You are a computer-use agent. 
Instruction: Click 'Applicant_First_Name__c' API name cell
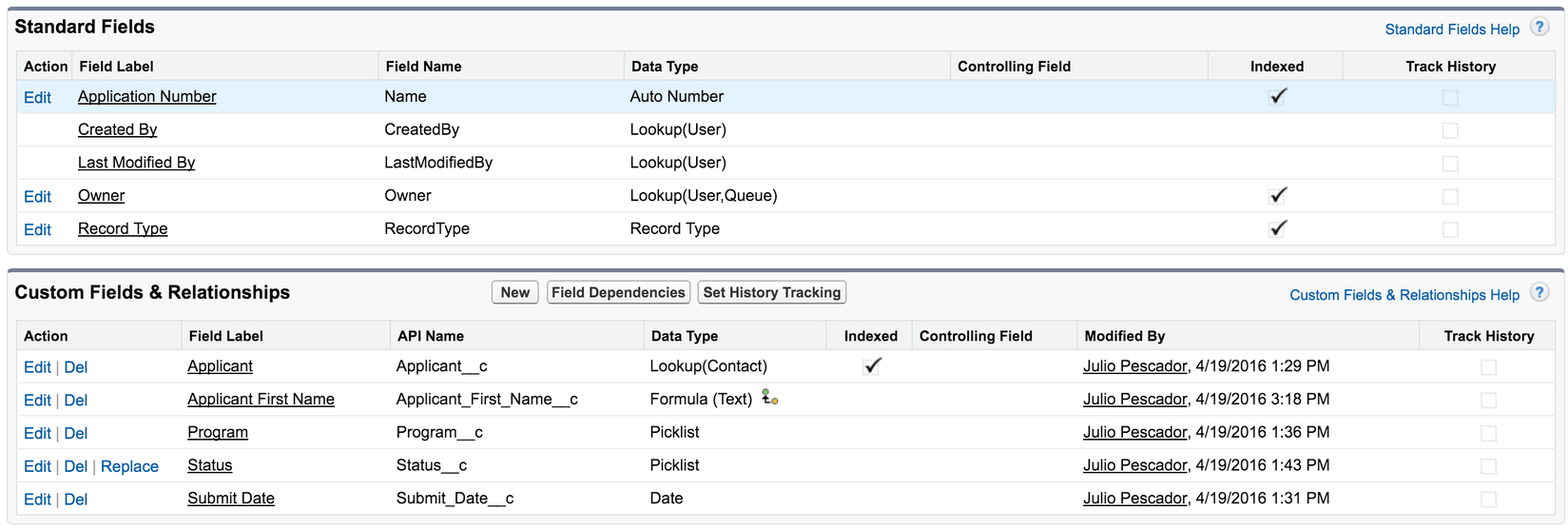(487, 399)
